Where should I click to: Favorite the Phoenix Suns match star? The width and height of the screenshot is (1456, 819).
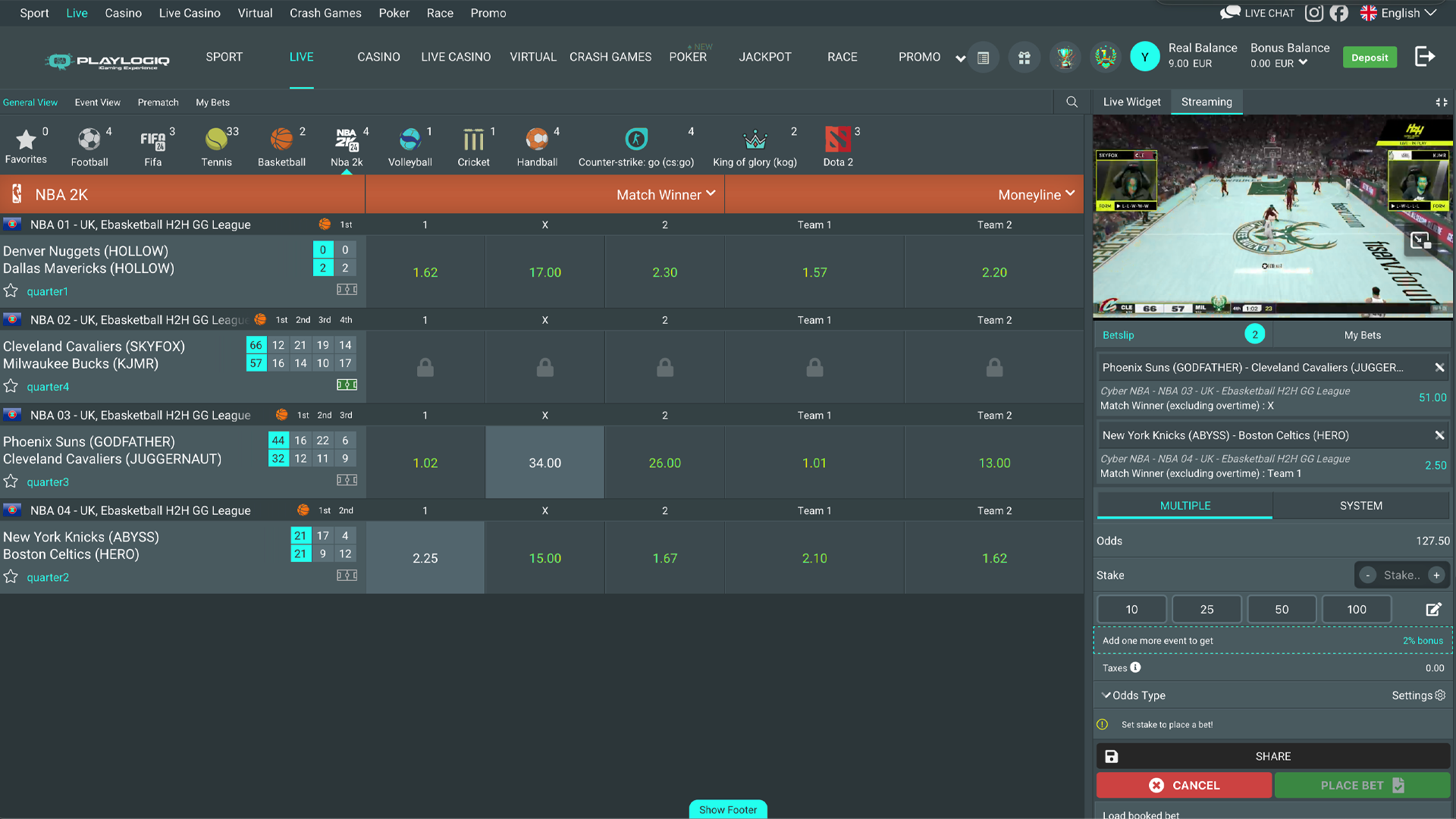(11, 482)
